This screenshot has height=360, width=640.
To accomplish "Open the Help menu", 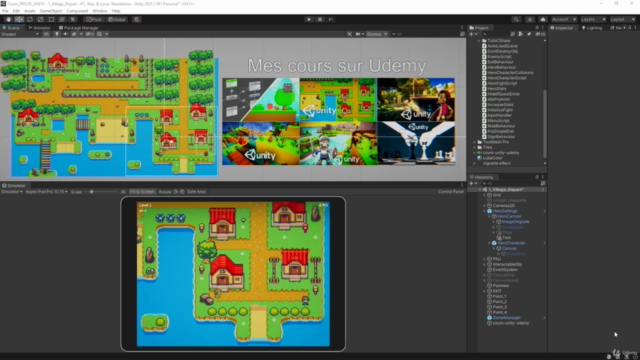I will pos(116,11).
